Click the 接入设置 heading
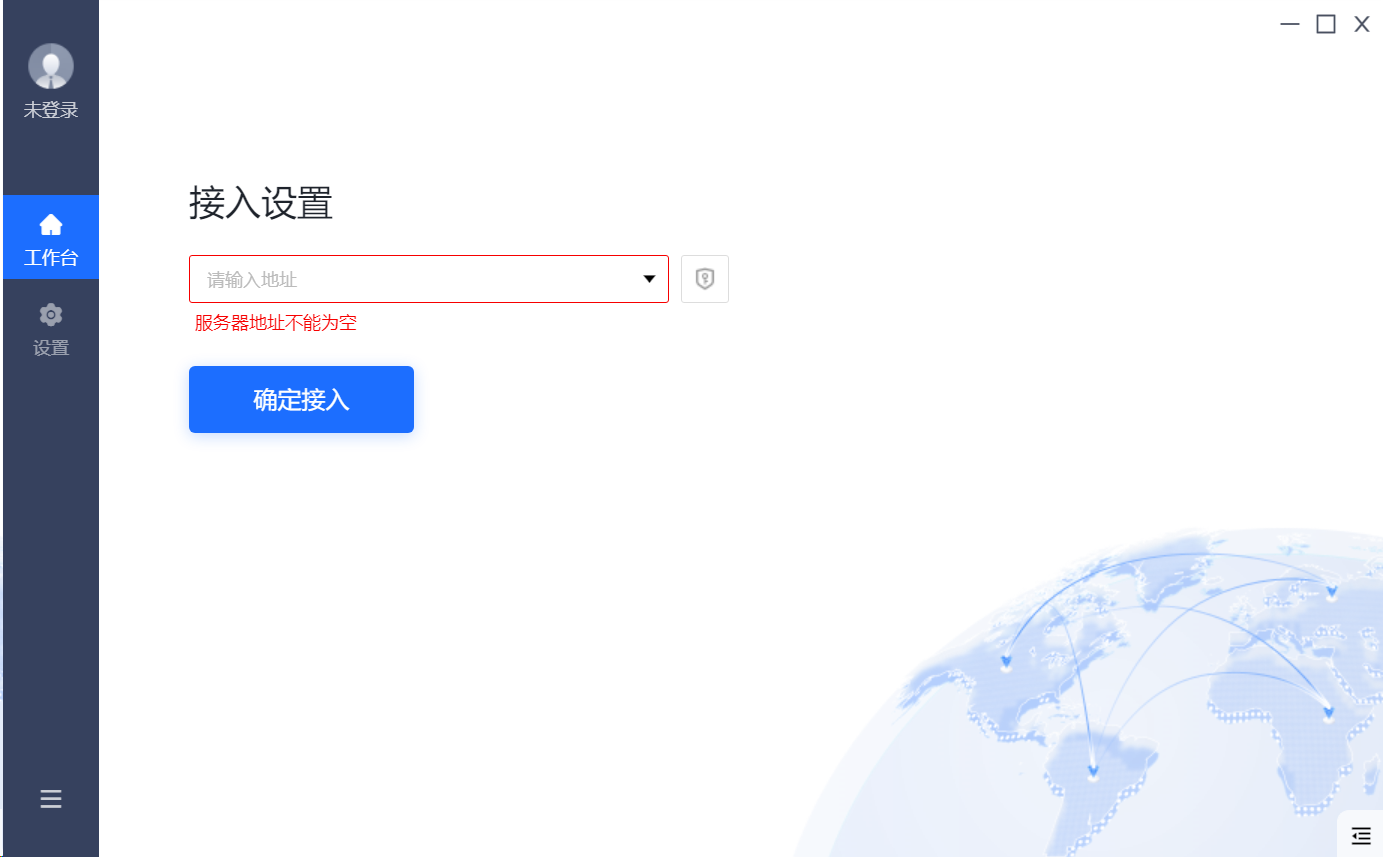Image resolution: width=1383 pixels, height=857 pixels. tap(261, 203)
